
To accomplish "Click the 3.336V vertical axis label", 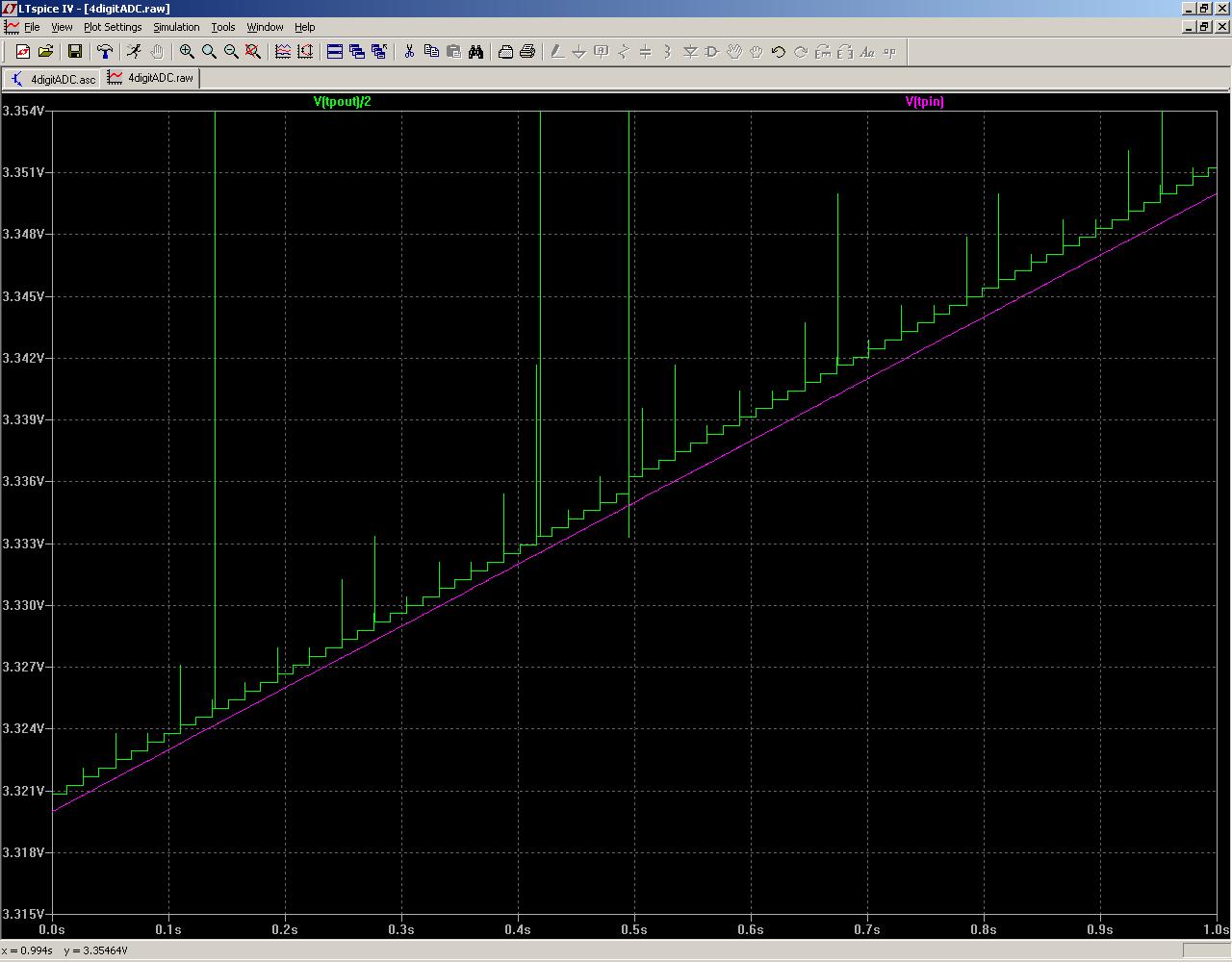I will click(23, 481).
